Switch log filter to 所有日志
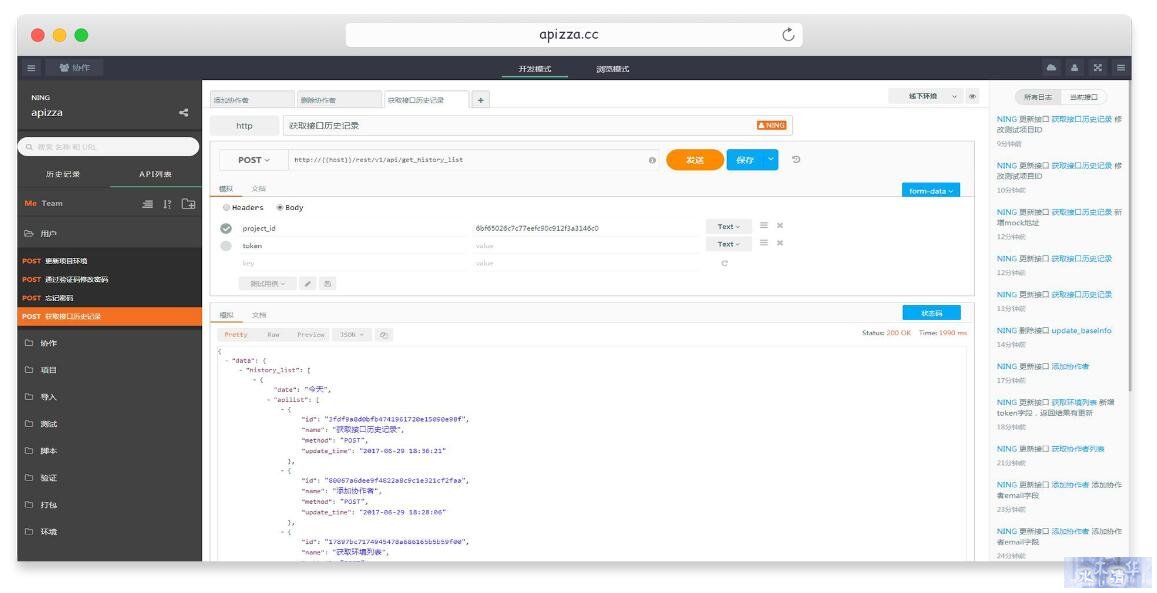The image size is (1157, 593). coord(1038,97)
